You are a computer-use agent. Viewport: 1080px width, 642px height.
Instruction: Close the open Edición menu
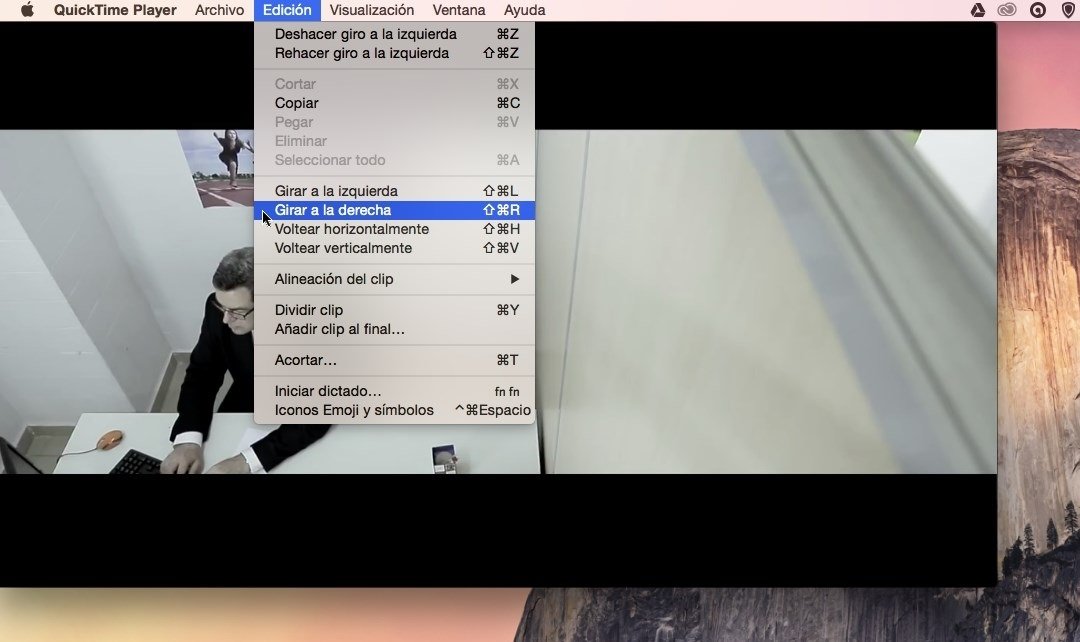pos(287,10)
